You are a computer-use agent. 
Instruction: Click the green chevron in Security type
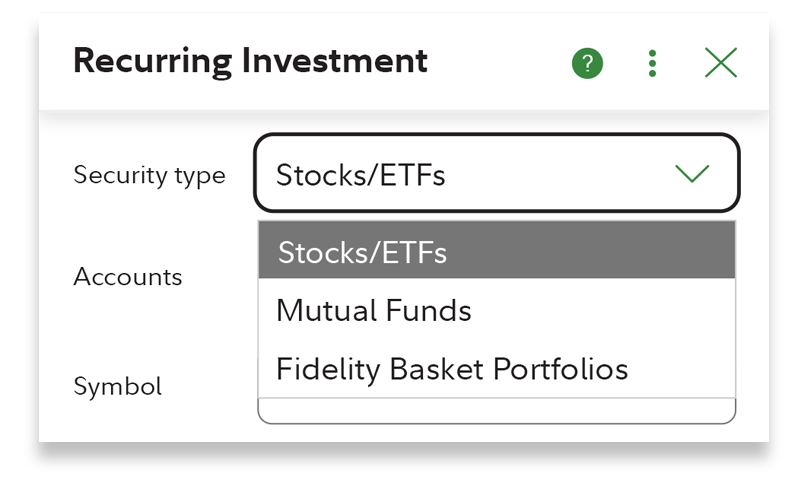click(x=692, y=174)
